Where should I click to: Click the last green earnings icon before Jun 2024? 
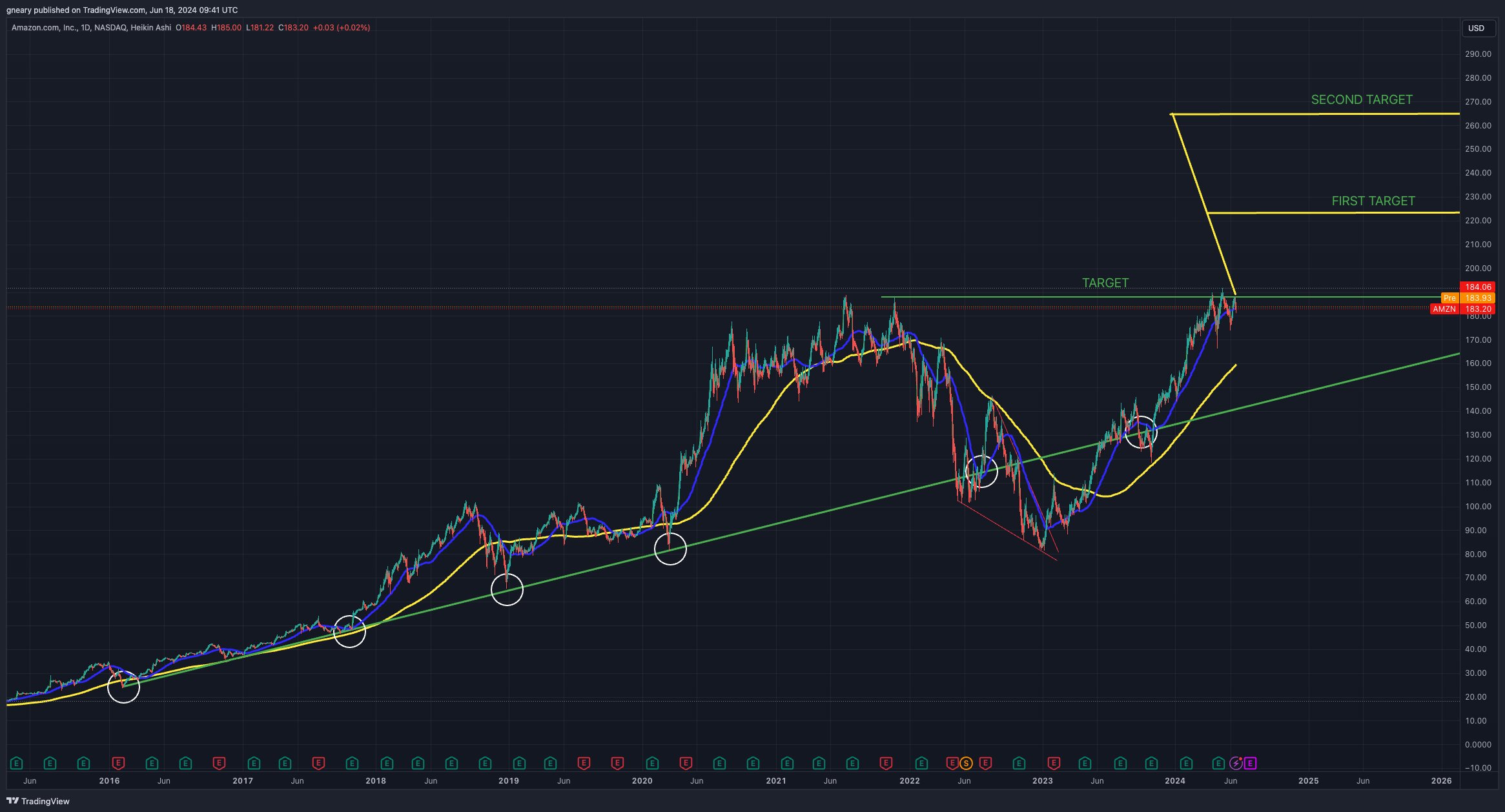click(1218, 764)
